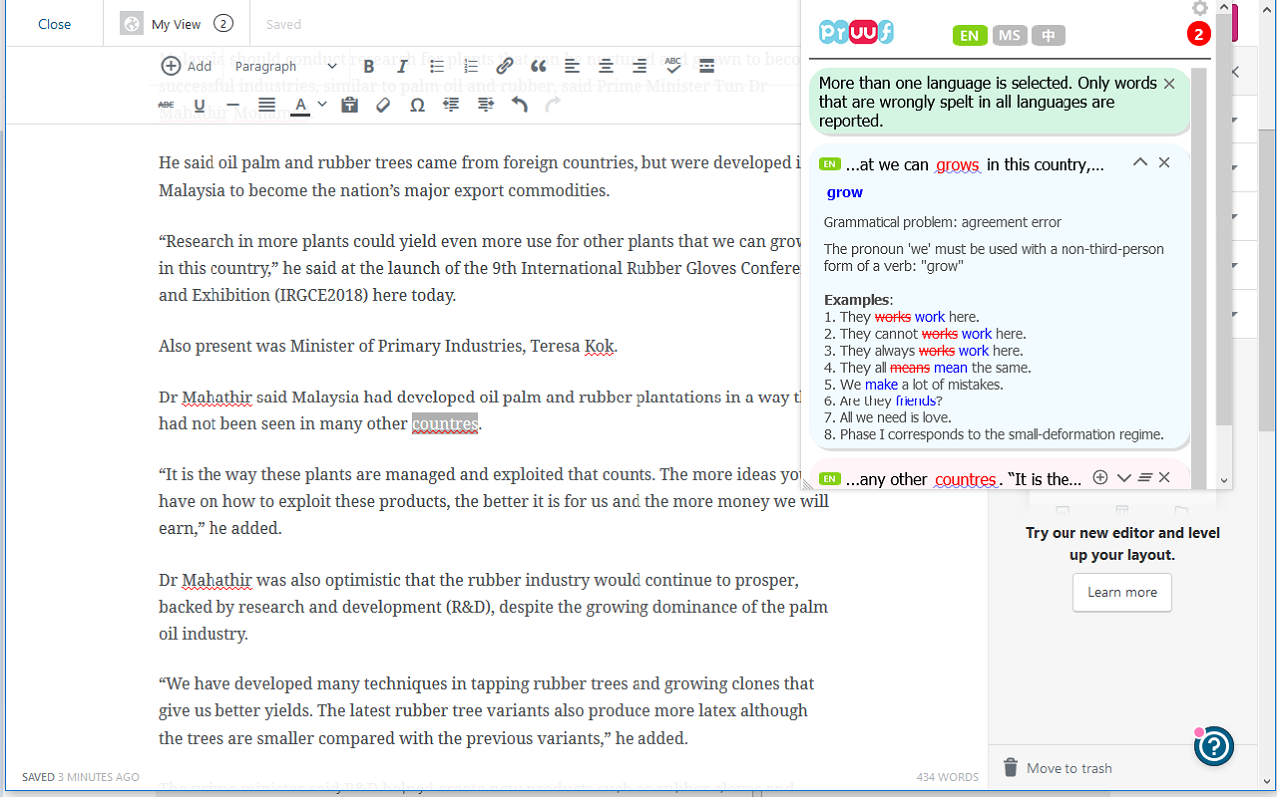
Task: Open the text color dropdown arrow
Action: pos(322,105)
